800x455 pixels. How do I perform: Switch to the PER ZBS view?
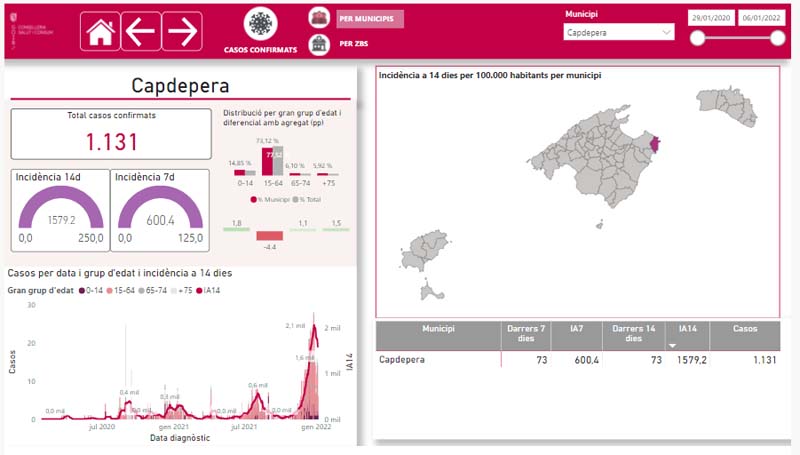[354, 44]
